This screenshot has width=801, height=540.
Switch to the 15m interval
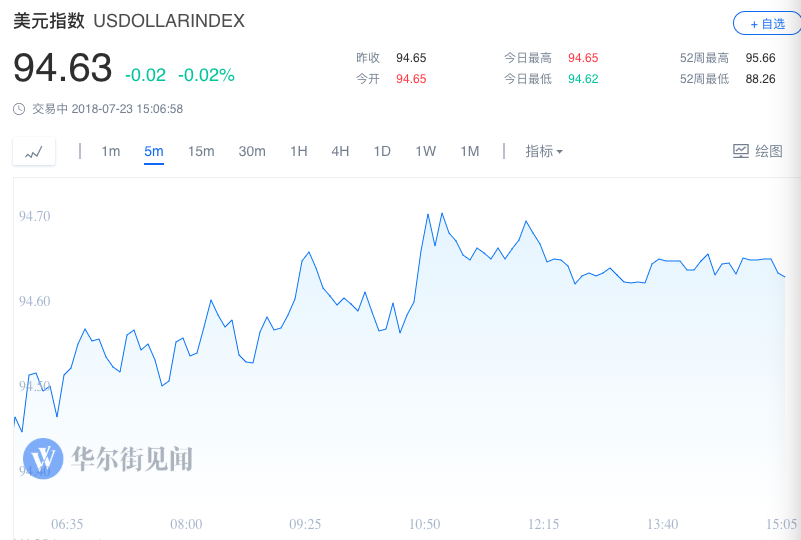click(201, 152)
